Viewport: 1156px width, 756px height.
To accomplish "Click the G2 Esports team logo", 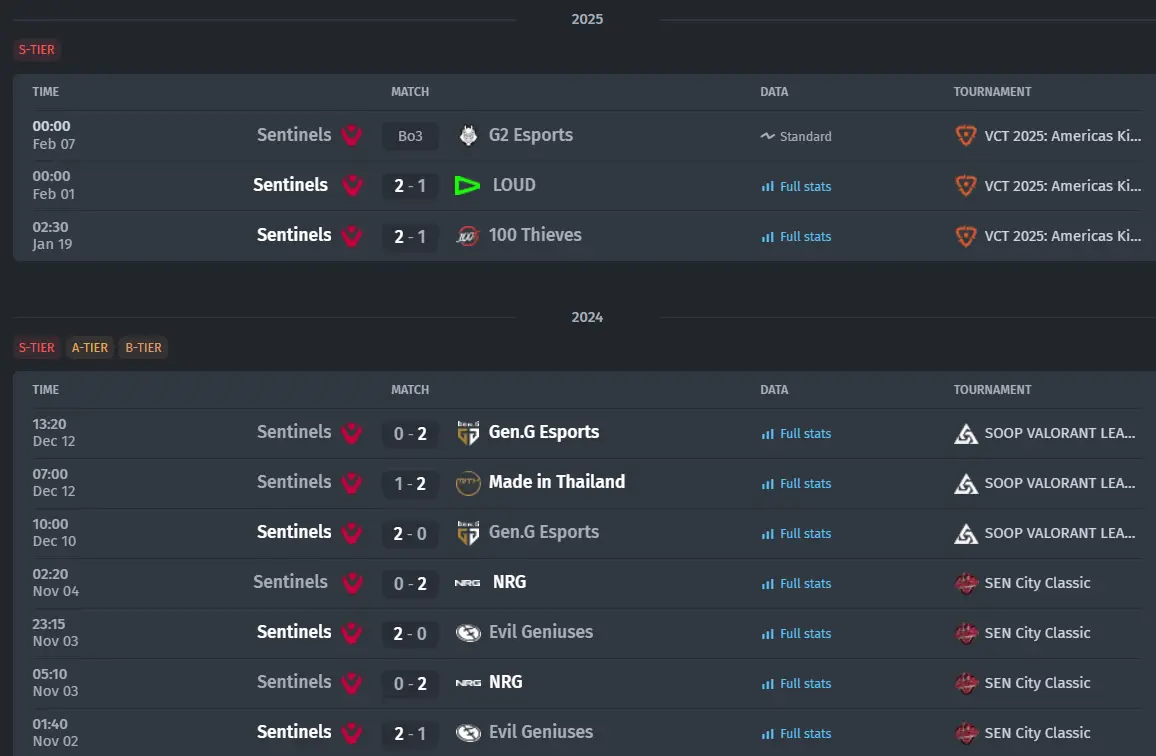I will (468, 136).
